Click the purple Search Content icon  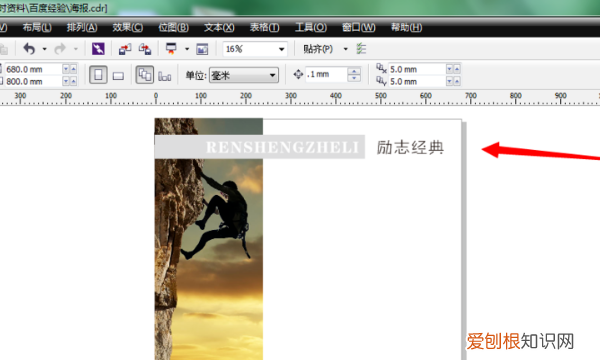(x=98, y=49)
